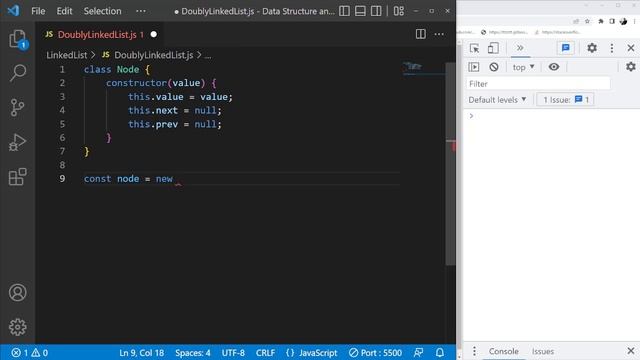
Task: Click the 1 Issue button
Action: [x=566, y=100]
